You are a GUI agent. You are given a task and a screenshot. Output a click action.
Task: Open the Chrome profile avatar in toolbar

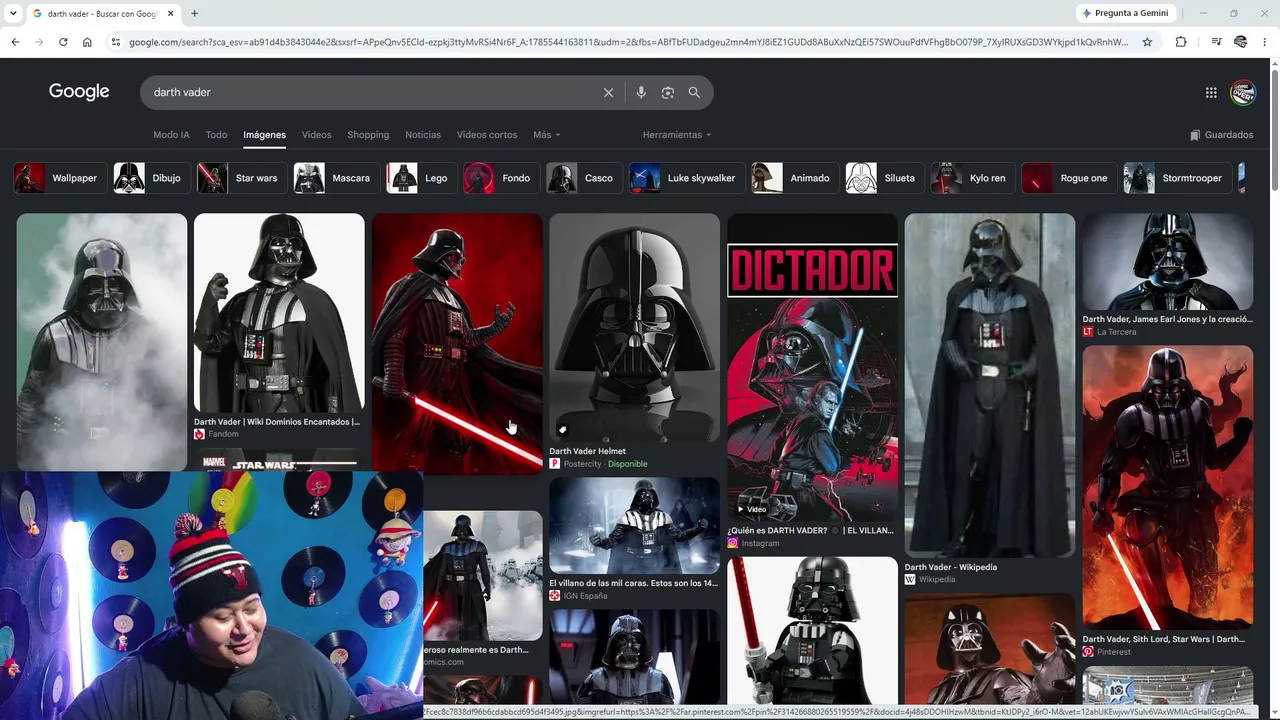tap(1241, 42)
